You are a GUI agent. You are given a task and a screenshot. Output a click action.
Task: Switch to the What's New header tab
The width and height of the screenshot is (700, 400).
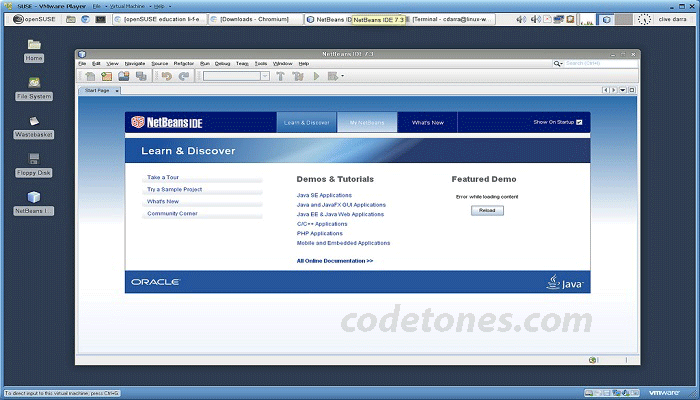(x=428, y=122)
